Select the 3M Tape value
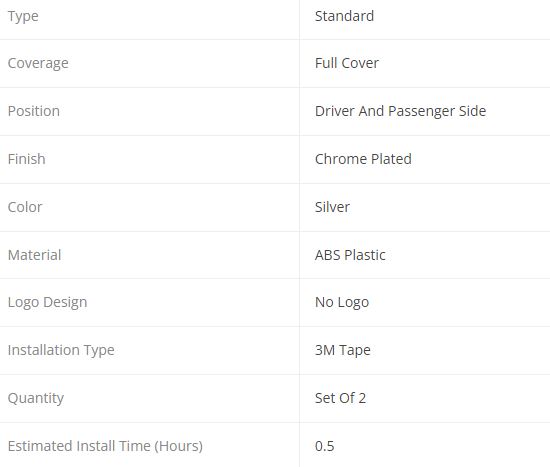 342,351
